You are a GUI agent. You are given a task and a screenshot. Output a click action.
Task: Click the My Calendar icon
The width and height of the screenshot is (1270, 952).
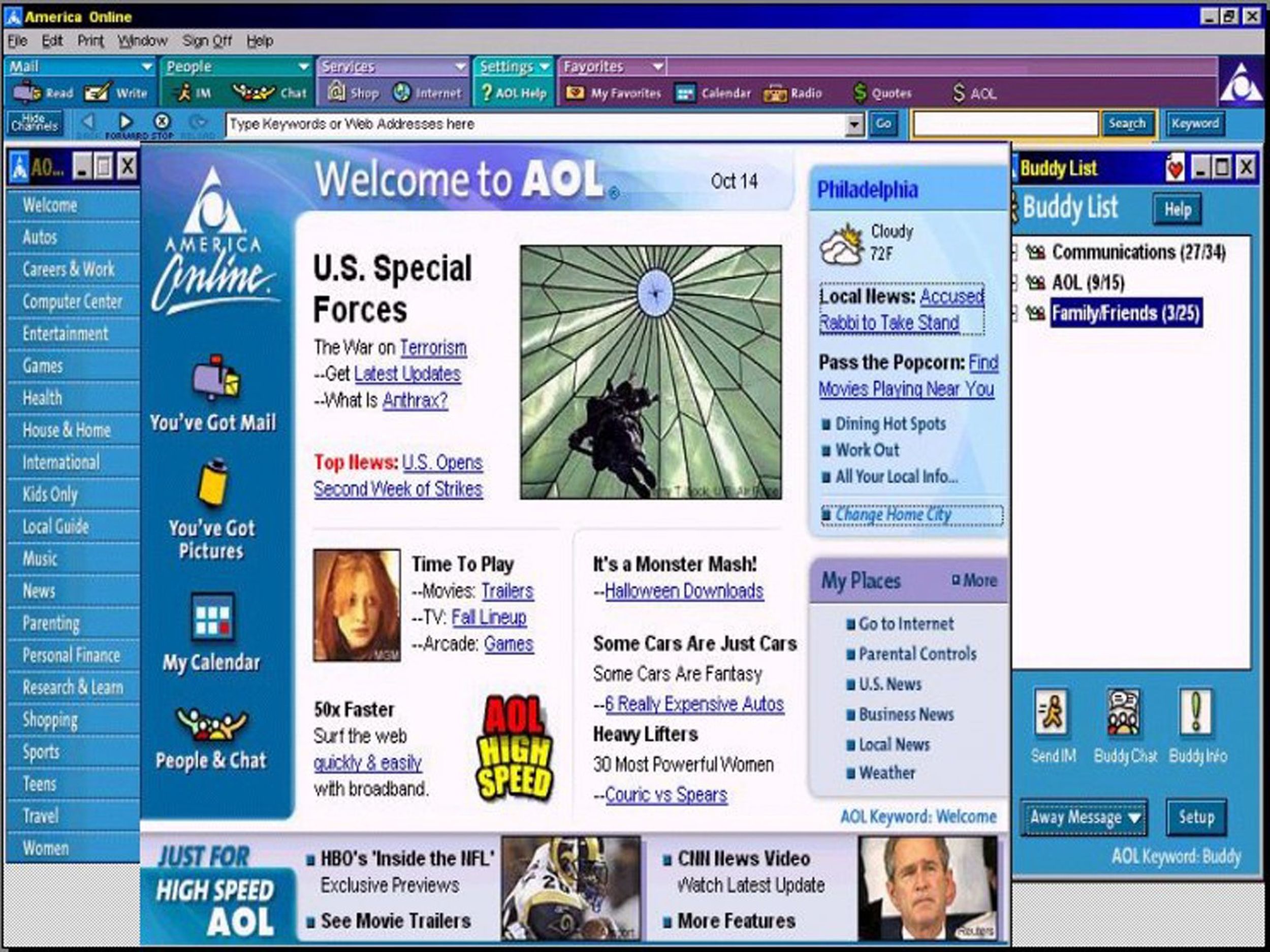coord(212,616)
